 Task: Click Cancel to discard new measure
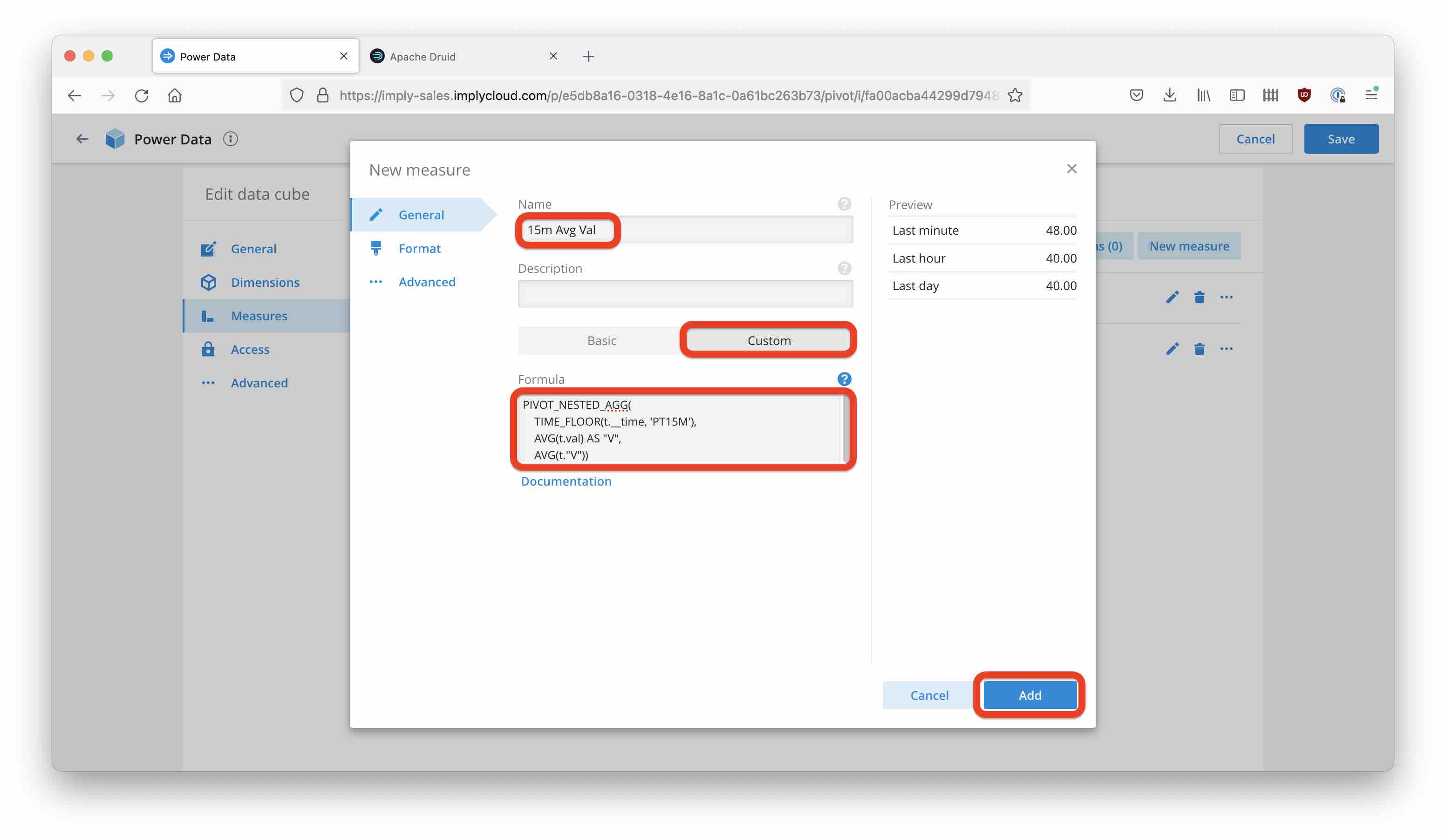point(929,694)
